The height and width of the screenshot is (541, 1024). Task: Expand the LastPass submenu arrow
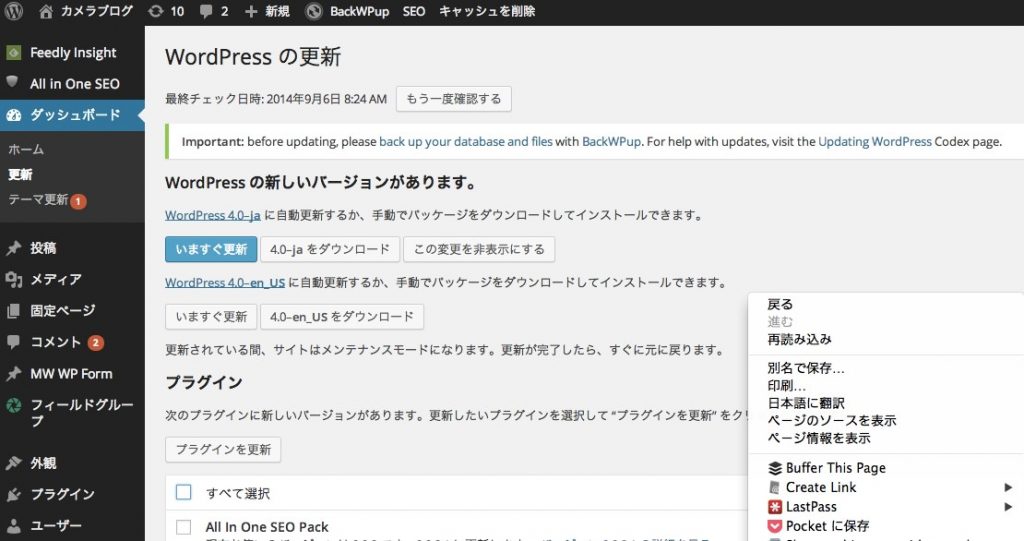[x=1008, y=507]
